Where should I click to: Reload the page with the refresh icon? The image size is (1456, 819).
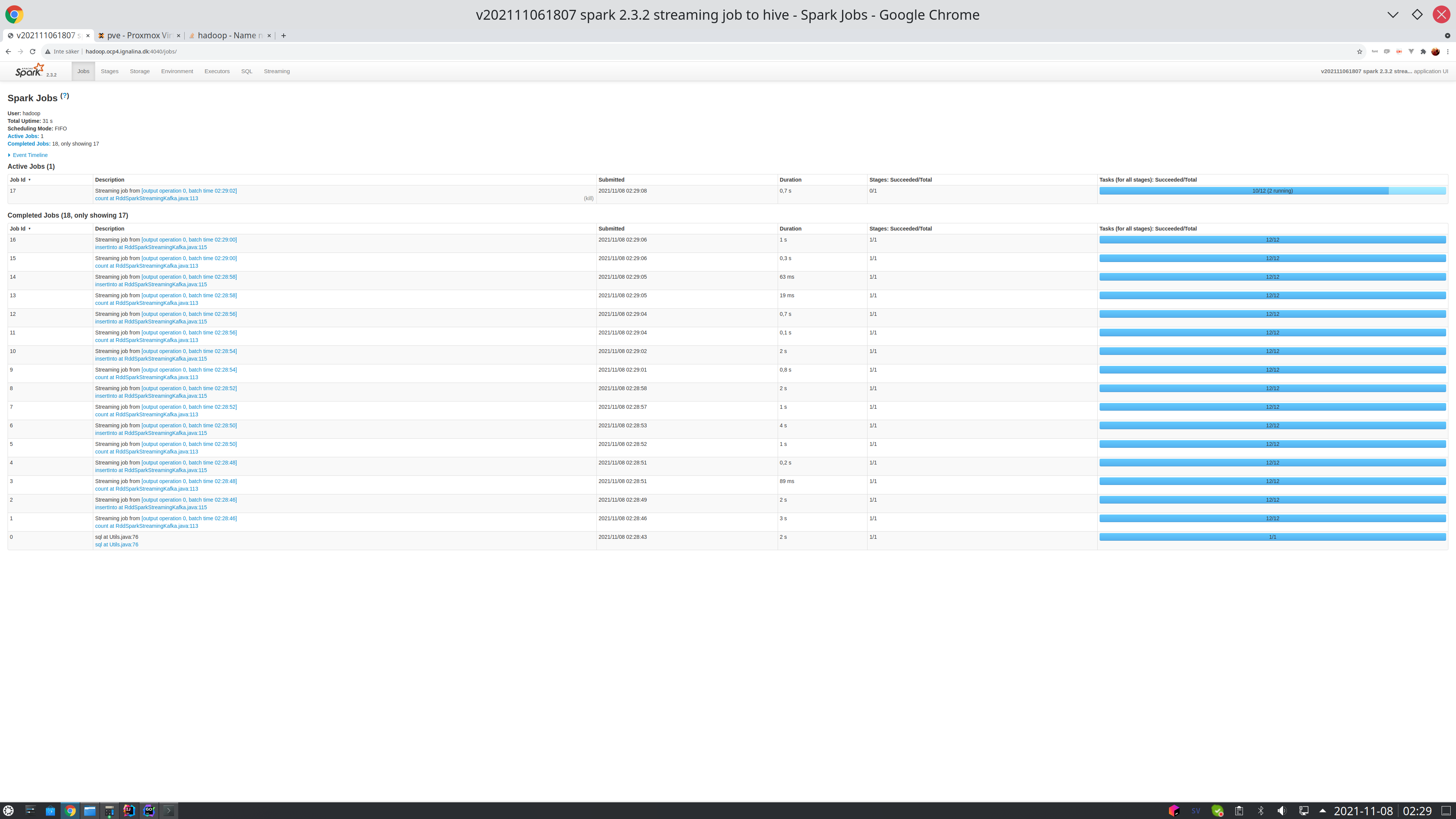(x=33, y=52)
